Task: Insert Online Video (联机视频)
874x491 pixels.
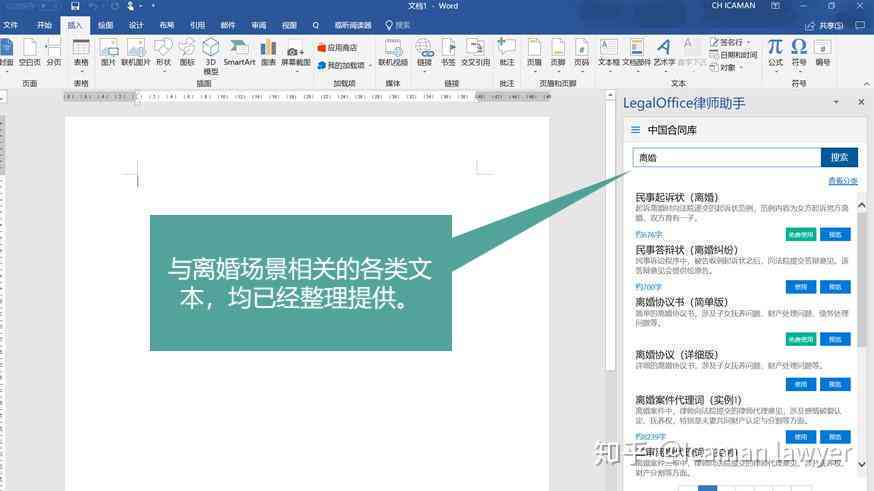Action: 393,54
